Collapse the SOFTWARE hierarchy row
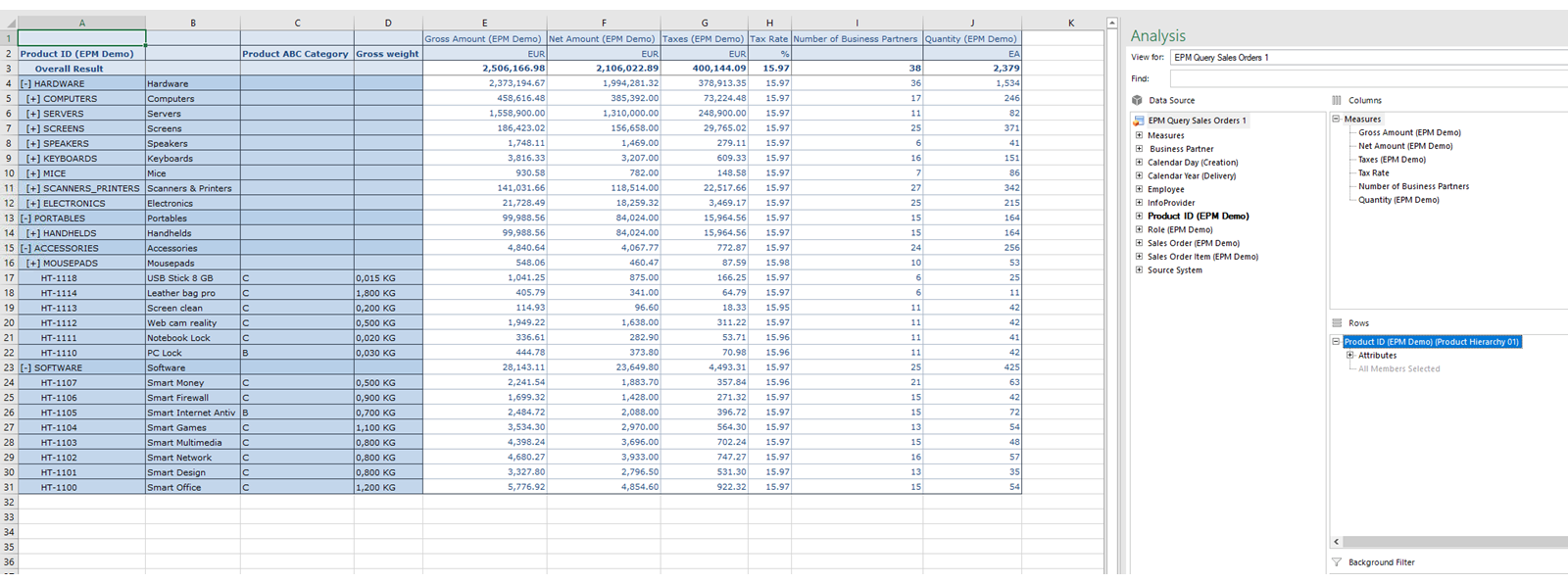This screenshot has height=584, width=1568. tap(25, 368)
